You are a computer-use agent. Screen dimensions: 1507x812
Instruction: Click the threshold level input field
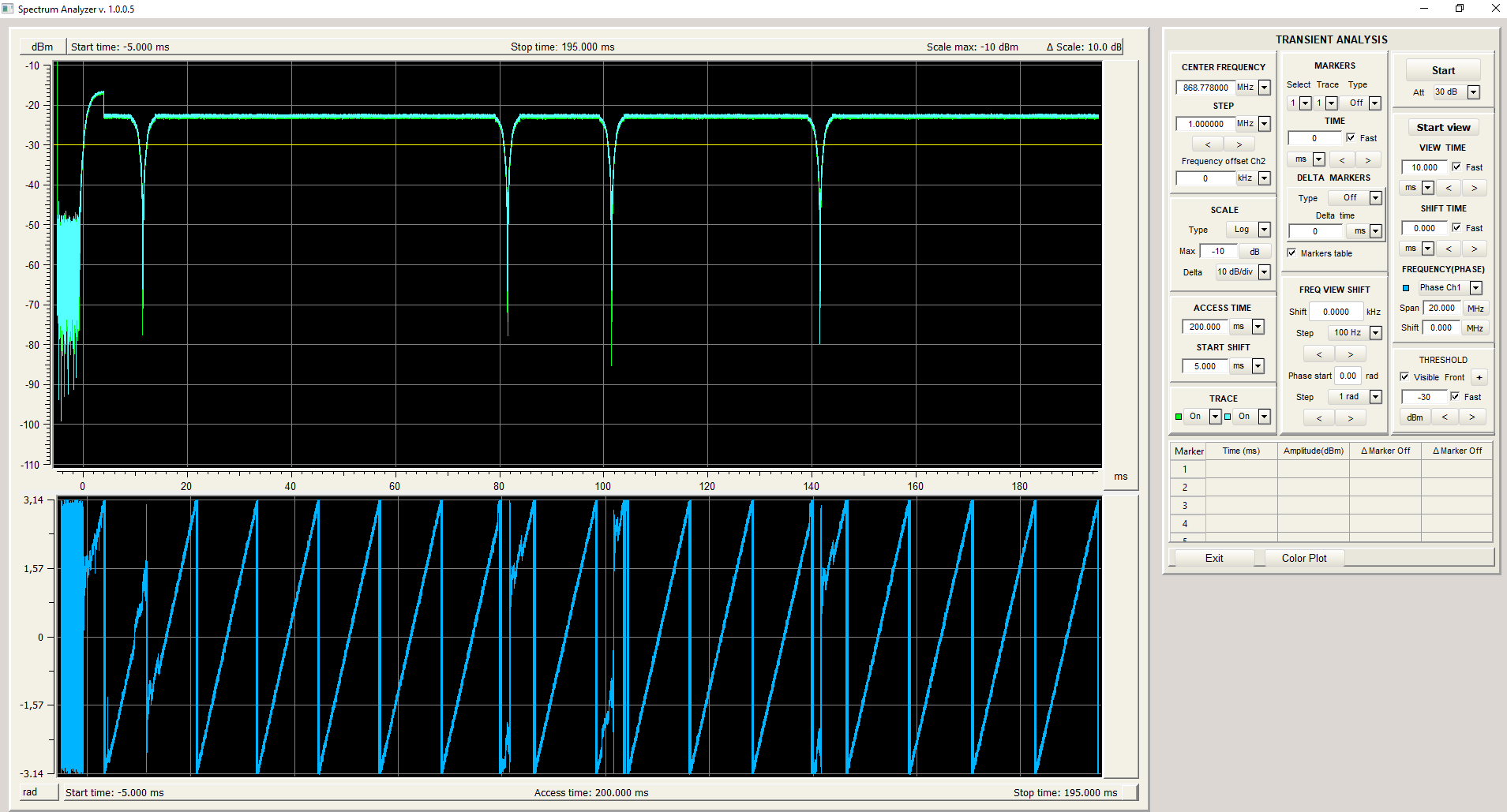(1423, 397)
